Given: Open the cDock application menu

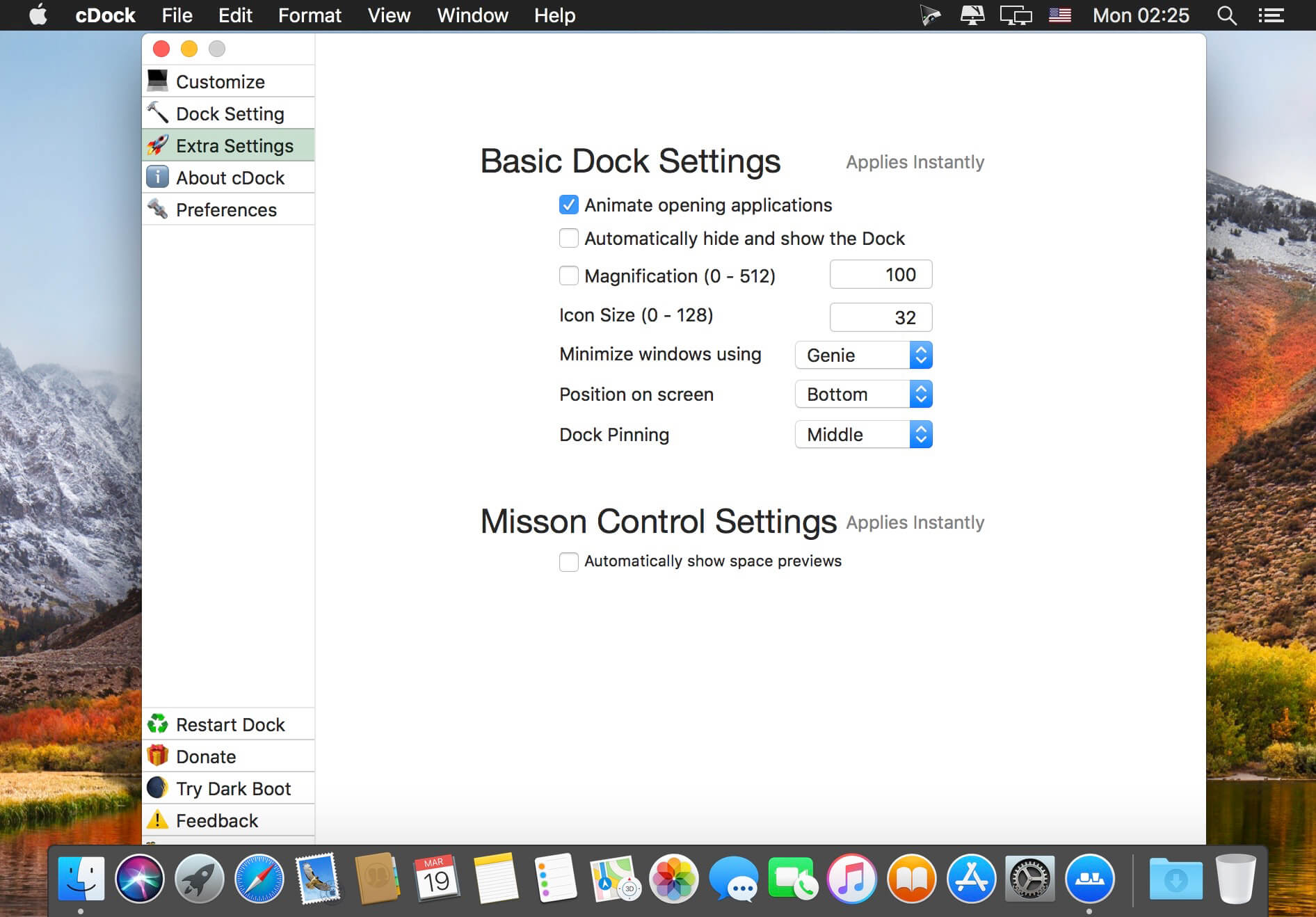Looking at the screenshot, I should pos(105,15).
